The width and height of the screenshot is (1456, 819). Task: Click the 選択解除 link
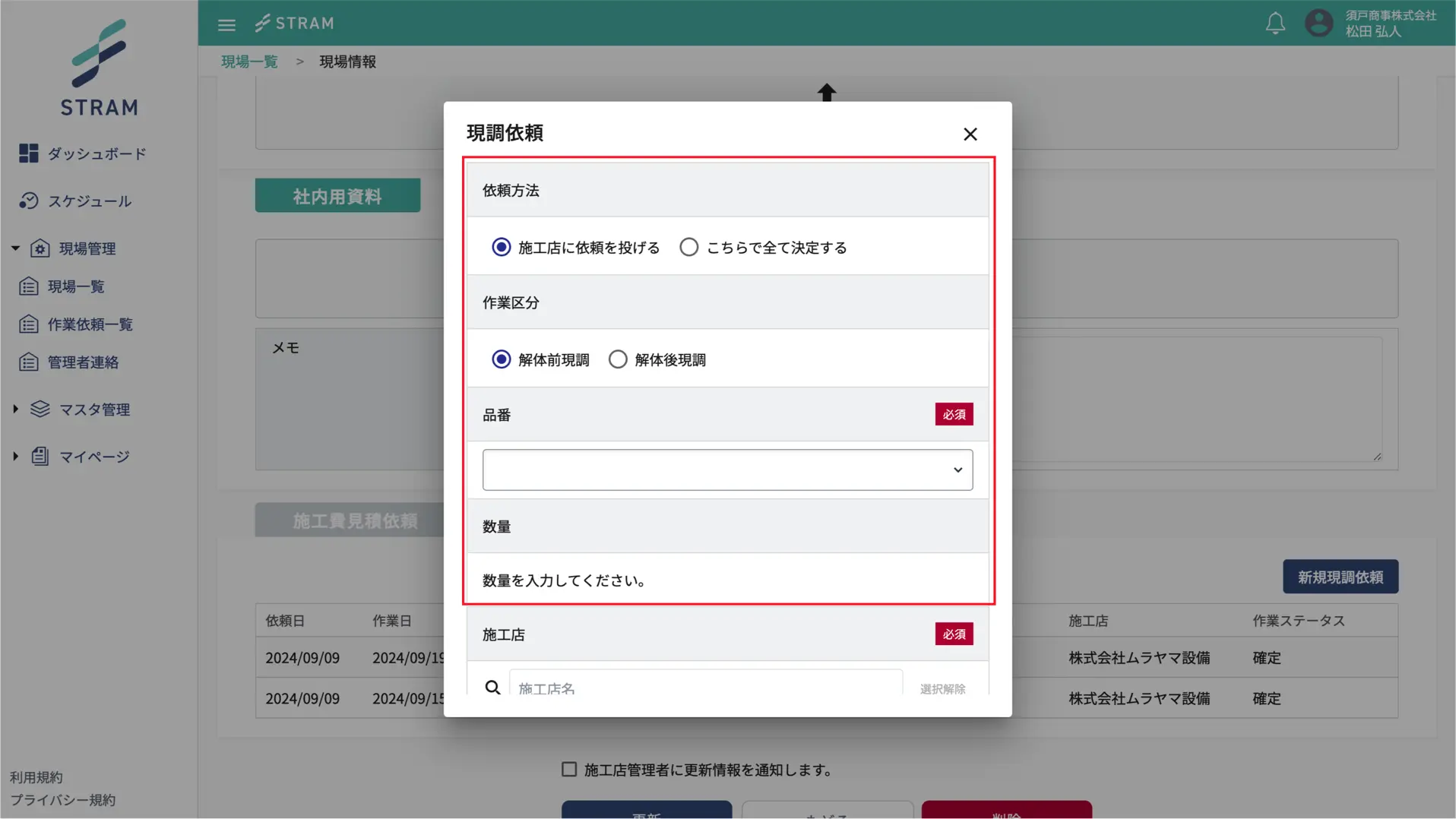tap(942, 688)
